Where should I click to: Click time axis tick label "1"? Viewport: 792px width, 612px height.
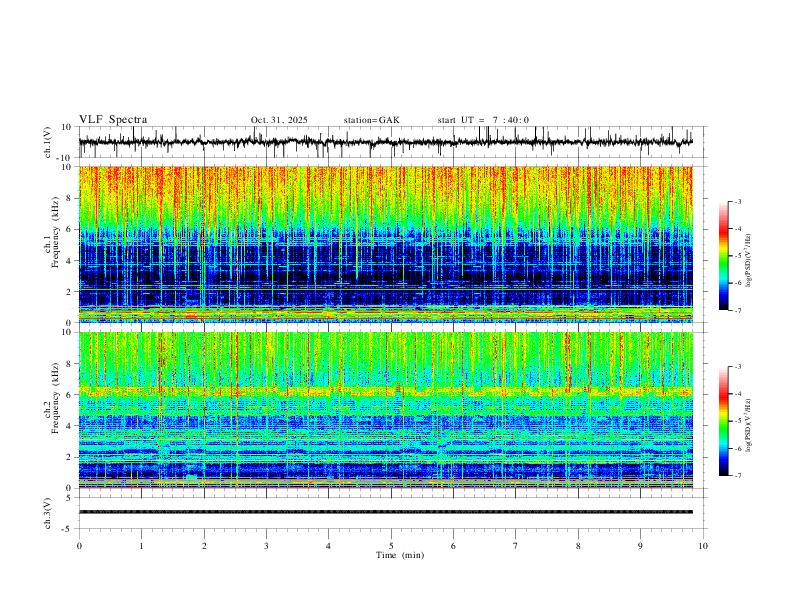tap(141, 546)
